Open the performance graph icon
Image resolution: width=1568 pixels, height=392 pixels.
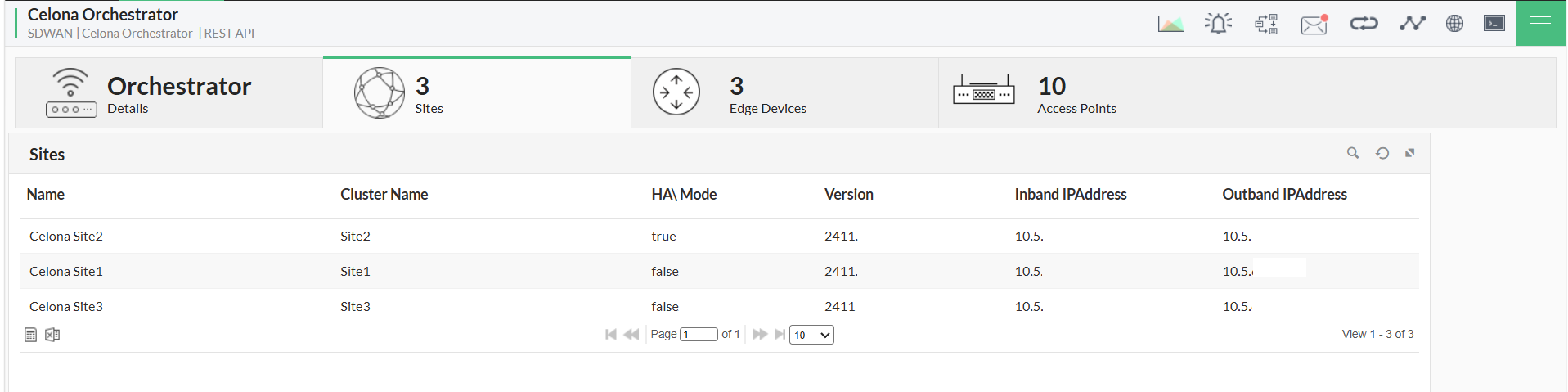pyautogui.click(x=1170, y=24)
